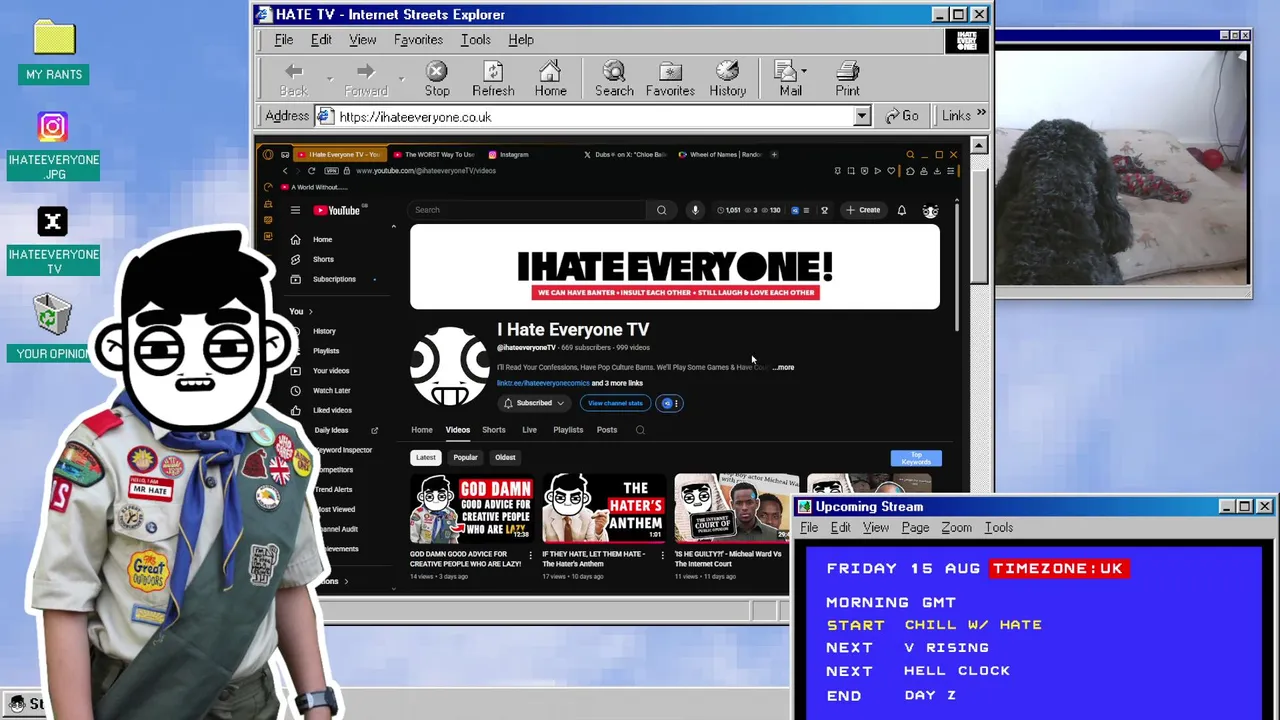The width and height of the screenshot is (1280, 720).
Task: Switch to the Playlists channel tab
Action: 568,430
